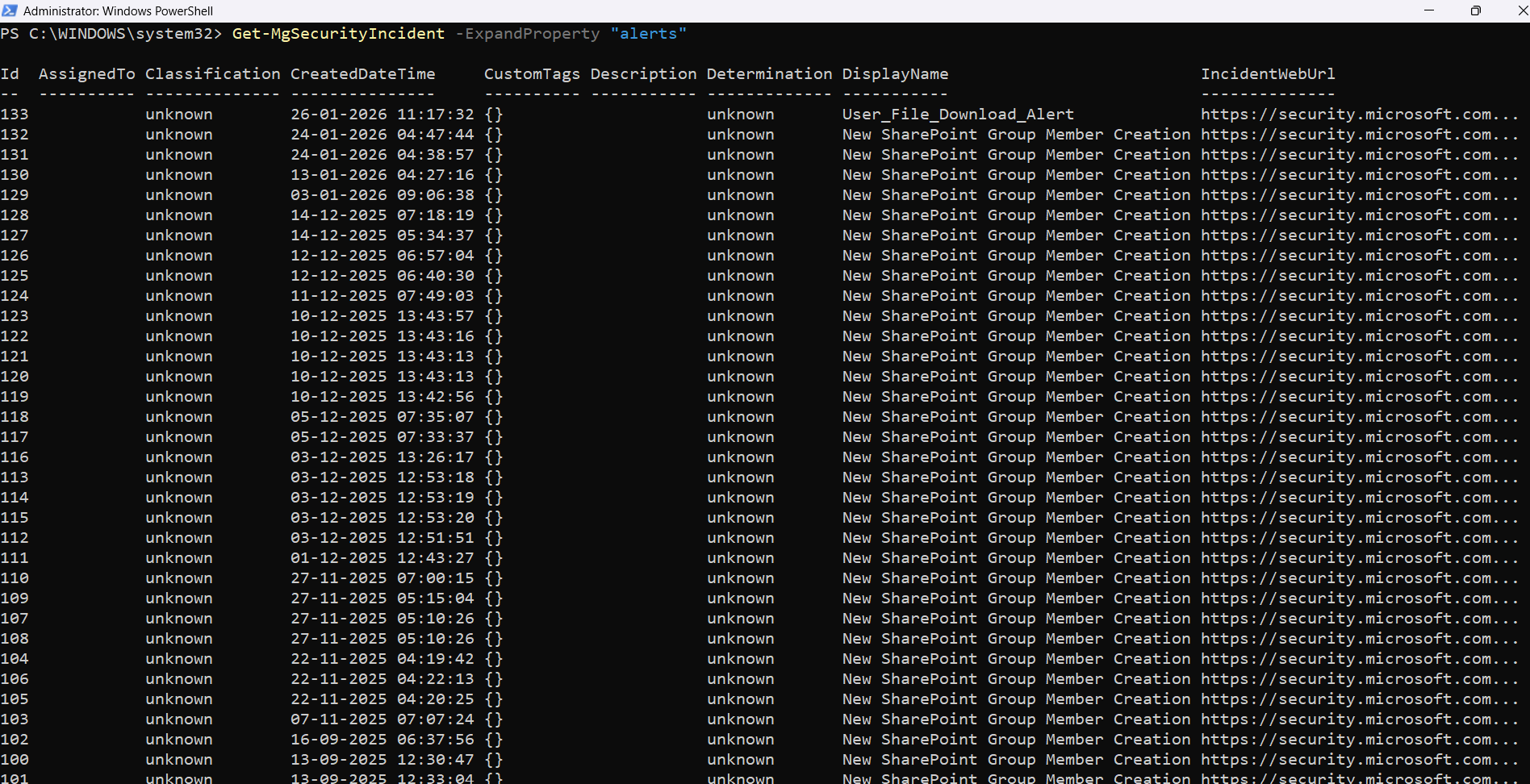The height and width of the screenshot is (784, 1530).
Task: Click the PowerShell icon in title bar
Action: 10,10
